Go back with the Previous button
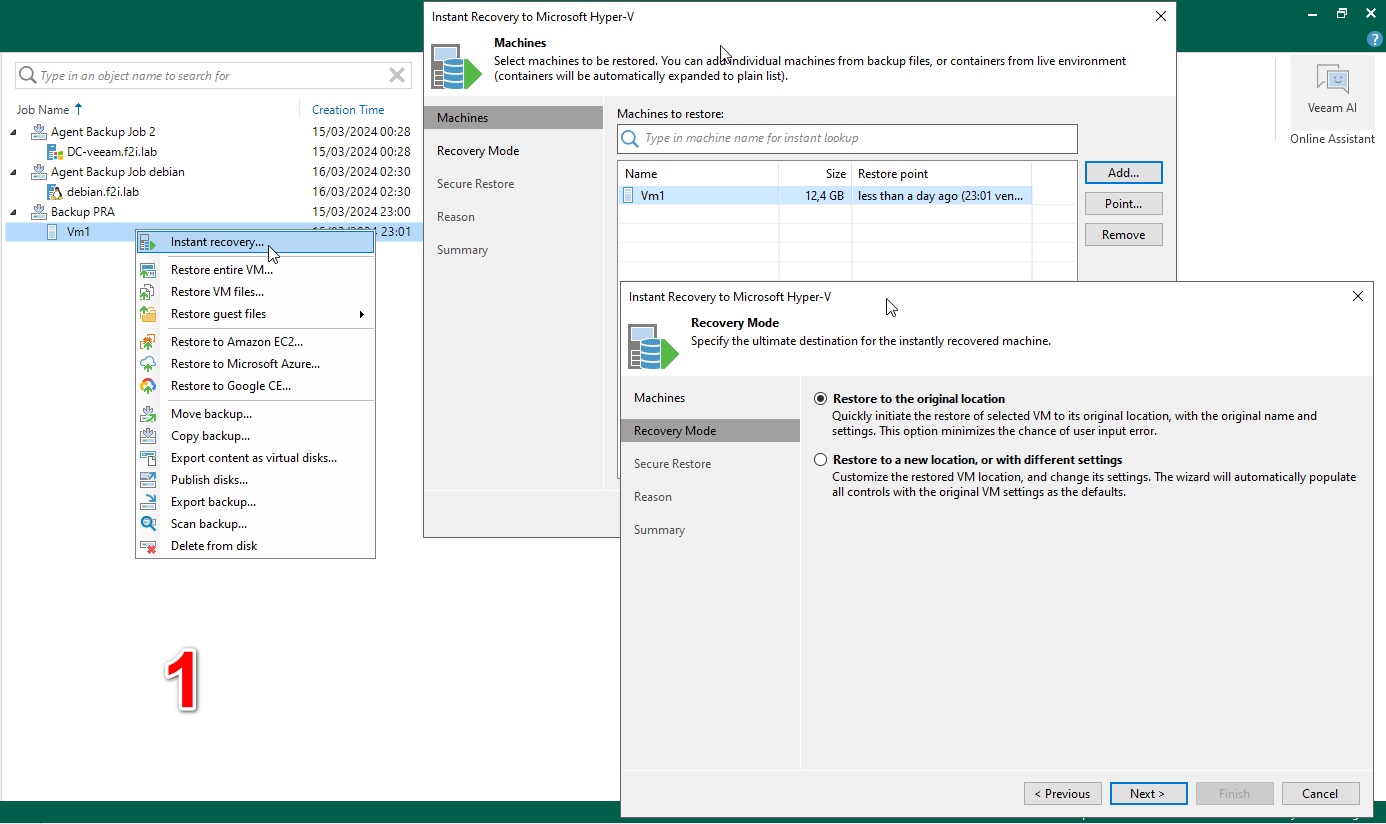This screenshot has height=824, width=1386. [1063, 794]
